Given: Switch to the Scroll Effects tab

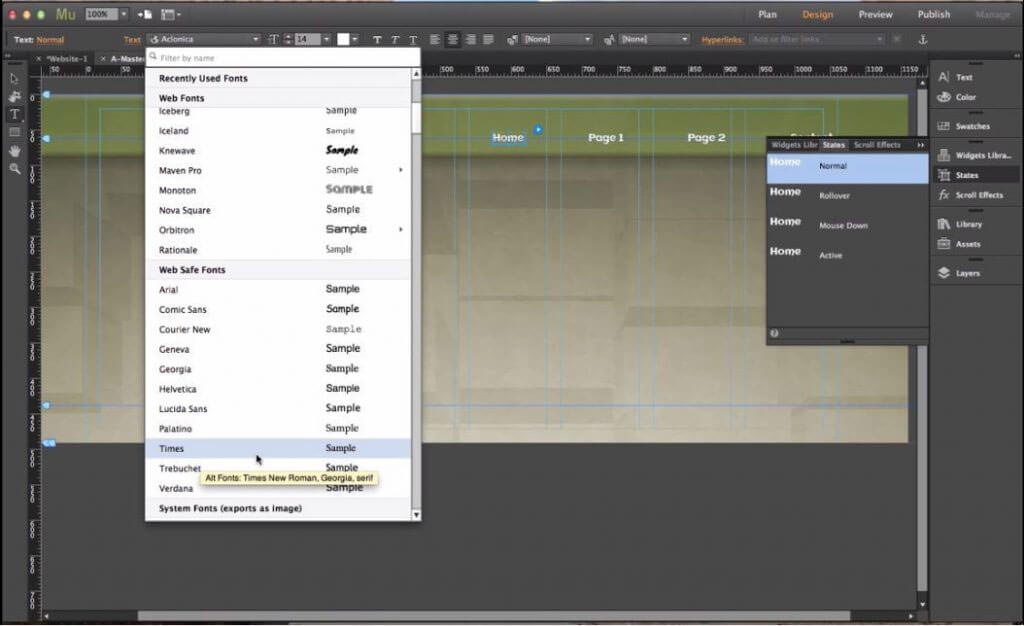Looking at the screenshot, I should 876,145.
